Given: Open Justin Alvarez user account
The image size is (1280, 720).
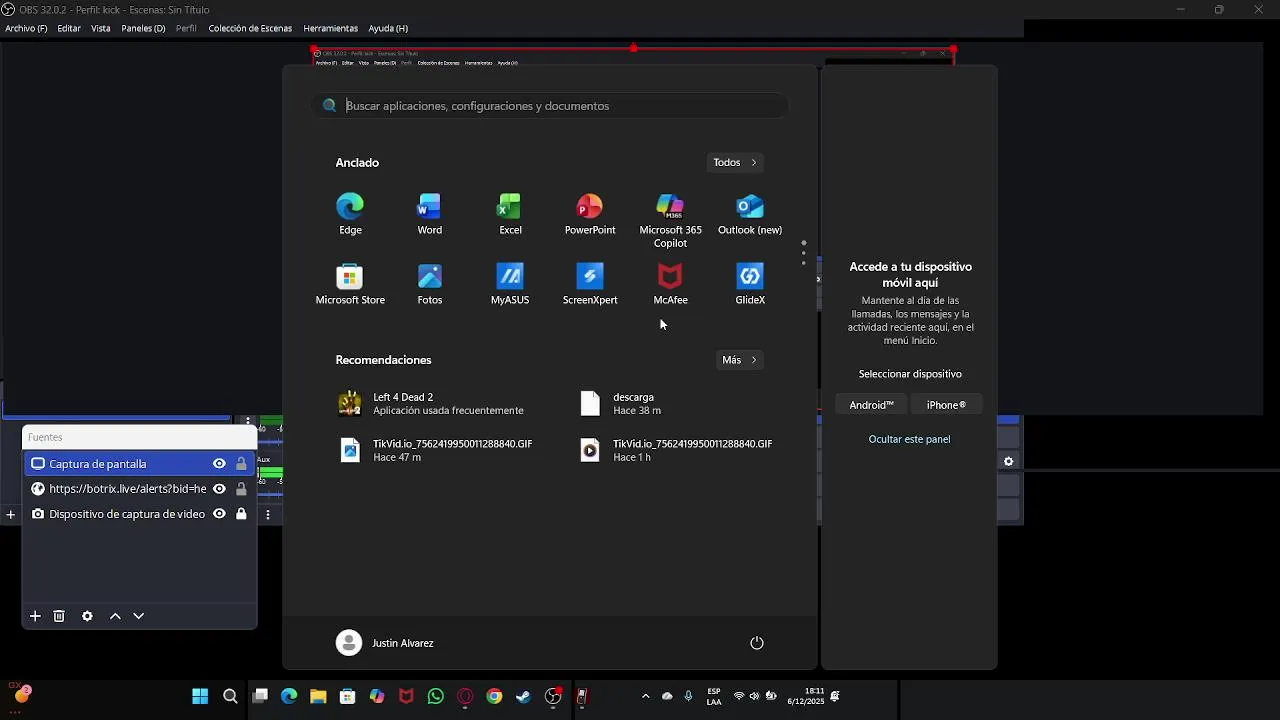Looking at the screenshot, I should pyautogui.click(x=385, y=643).
